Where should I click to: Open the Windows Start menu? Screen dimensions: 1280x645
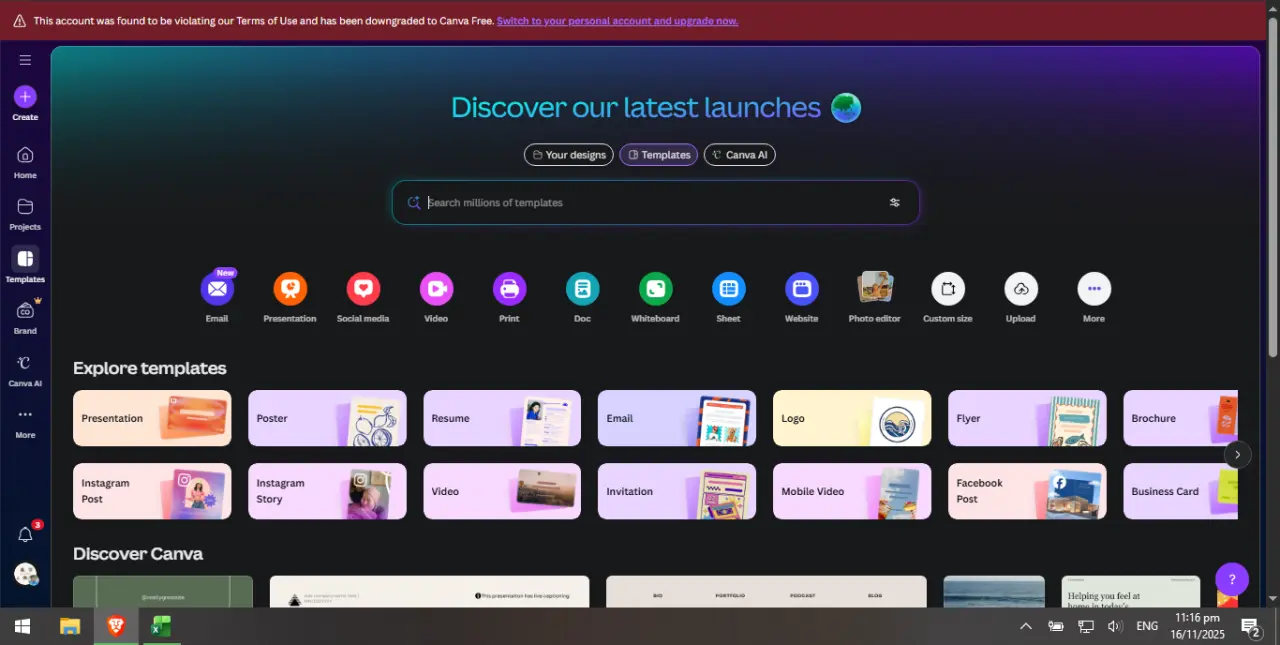22,627
